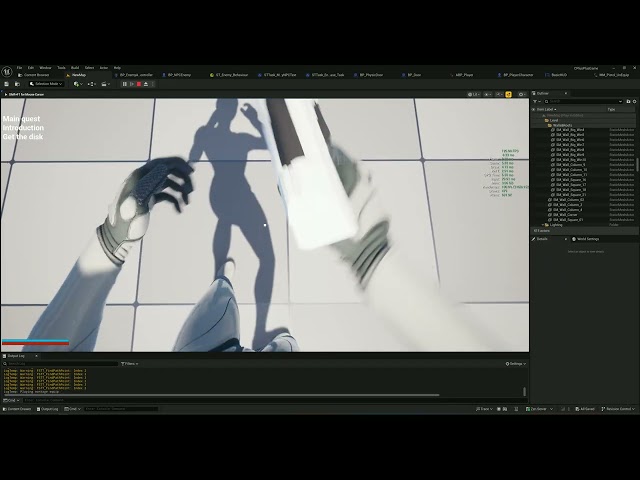Open the Outliner filter dropdown
Viewport: 640px width, 480px height.
click(537, 101)
